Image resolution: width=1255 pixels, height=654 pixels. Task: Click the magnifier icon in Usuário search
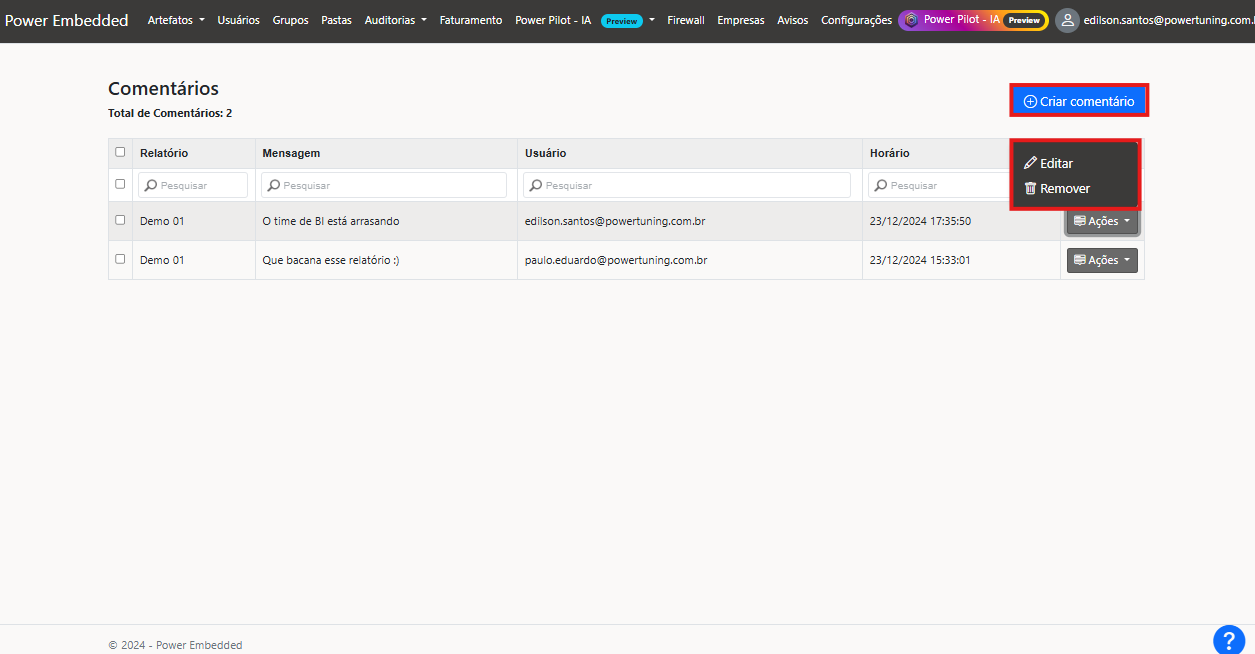click(535, 185)
